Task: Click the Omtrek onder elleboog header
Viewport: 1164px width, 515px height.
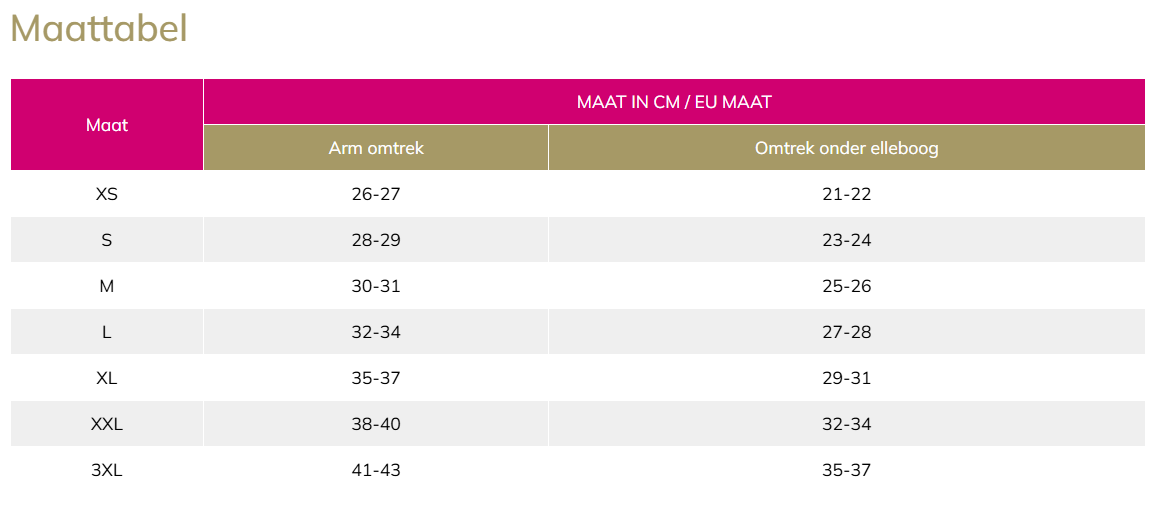Action: click(846, 148)
